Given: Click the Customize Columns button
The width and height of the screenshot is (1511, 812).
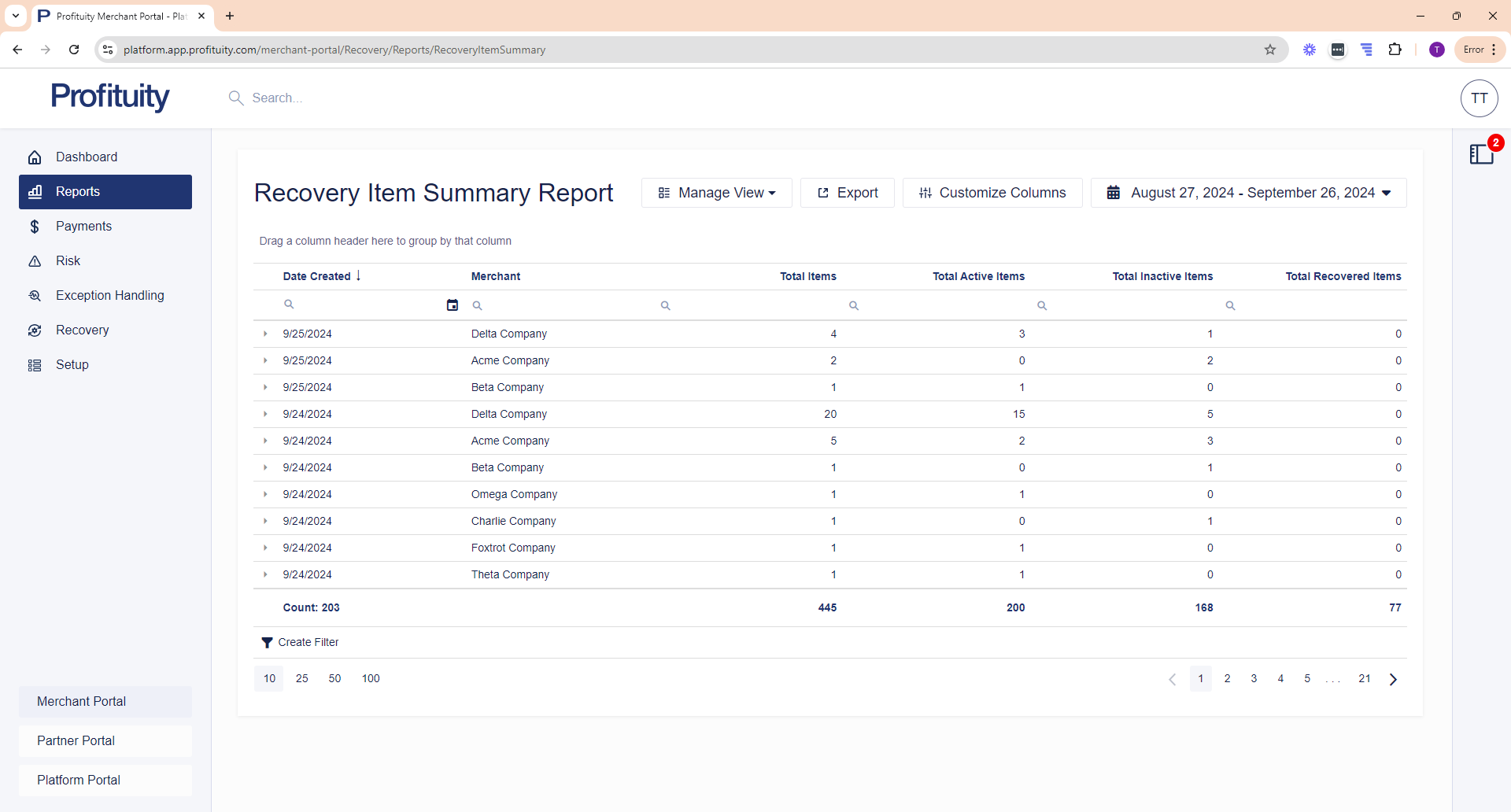Looking at the screenshot, I should (992, 193).
